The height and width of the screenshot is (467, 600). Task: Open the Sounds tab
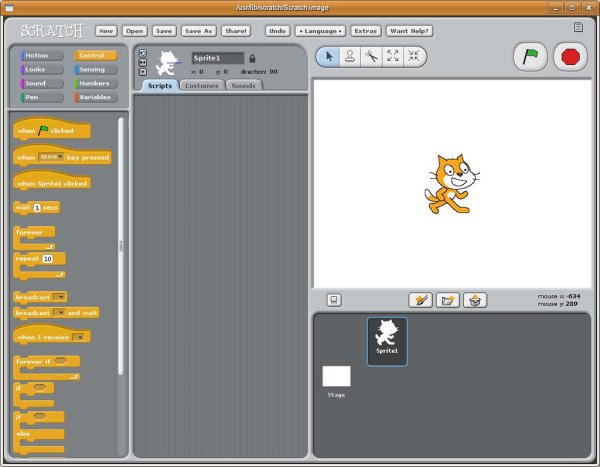pyautogui.click(x=242, y=86)
